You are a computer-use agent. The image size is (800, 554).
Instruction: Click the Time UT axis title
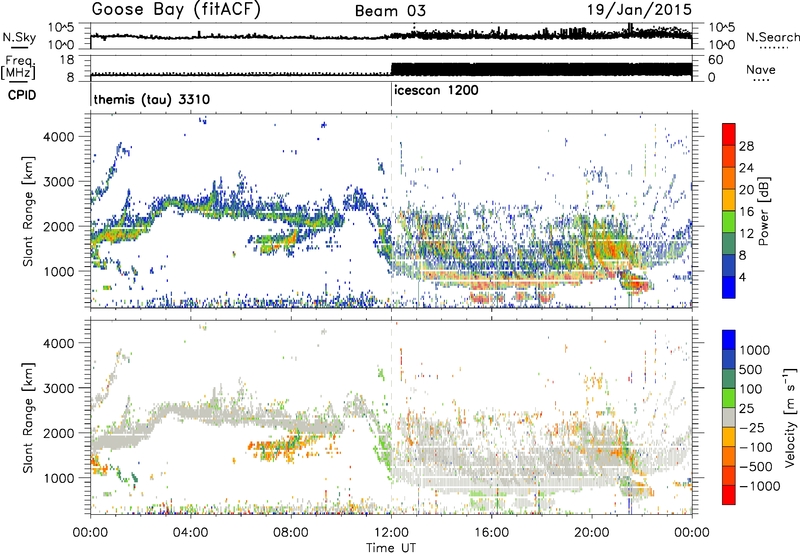tap(391, 548)
